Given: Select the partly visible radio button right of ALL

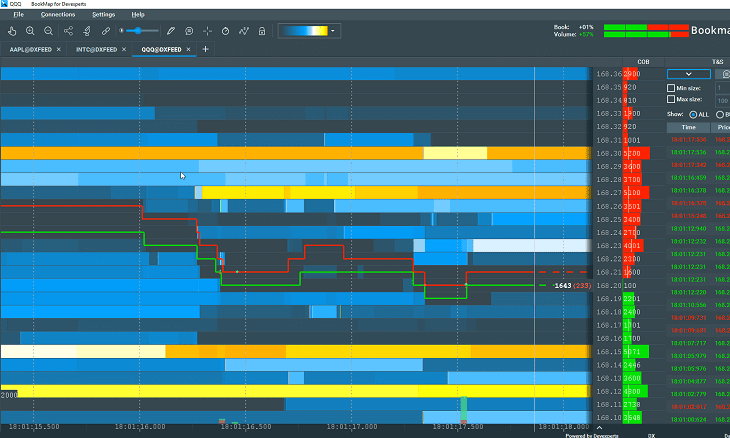Looking at the screenshot, I should (720, 115).
